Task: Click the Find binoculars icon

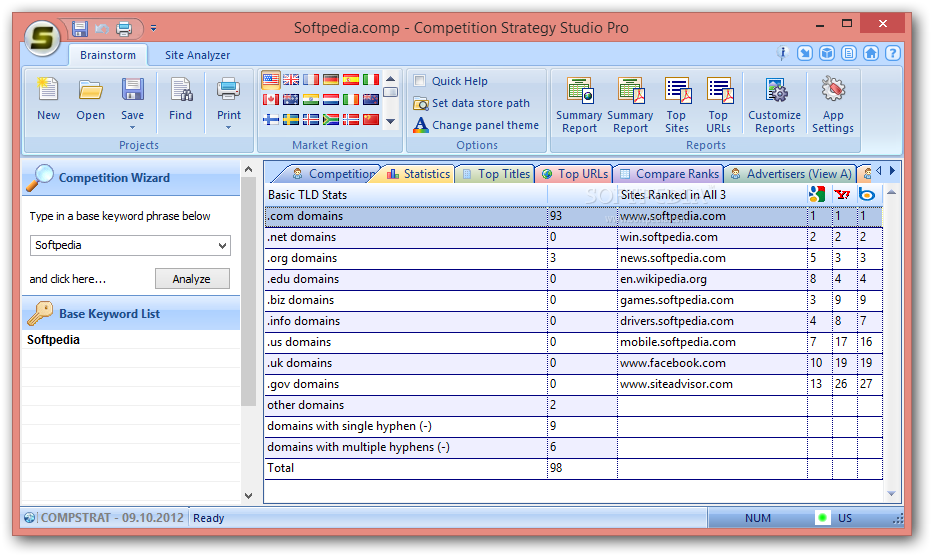Action: (181, 90)
